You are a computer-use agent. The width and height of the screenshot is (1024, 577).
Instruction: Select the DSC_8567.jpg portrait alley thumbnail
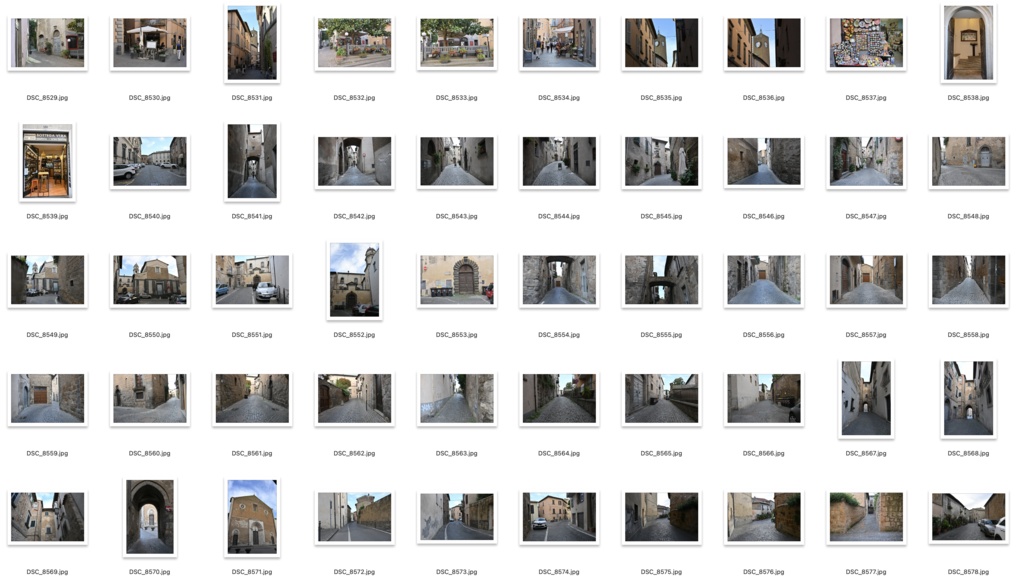point(866,398)
